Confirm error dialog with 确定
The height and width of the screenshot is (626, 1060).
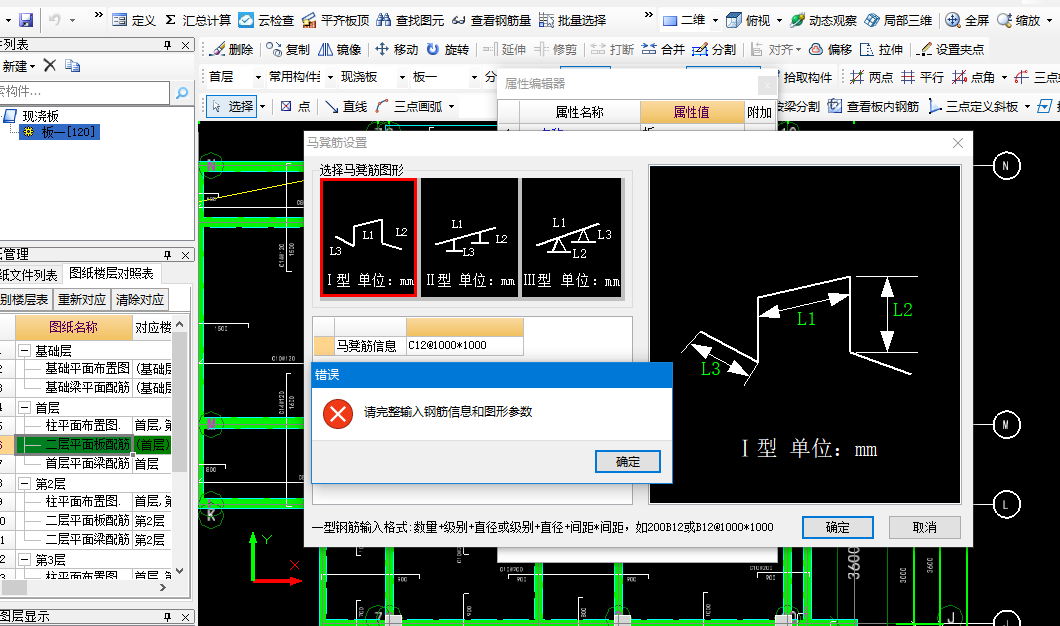pos(627,462)
